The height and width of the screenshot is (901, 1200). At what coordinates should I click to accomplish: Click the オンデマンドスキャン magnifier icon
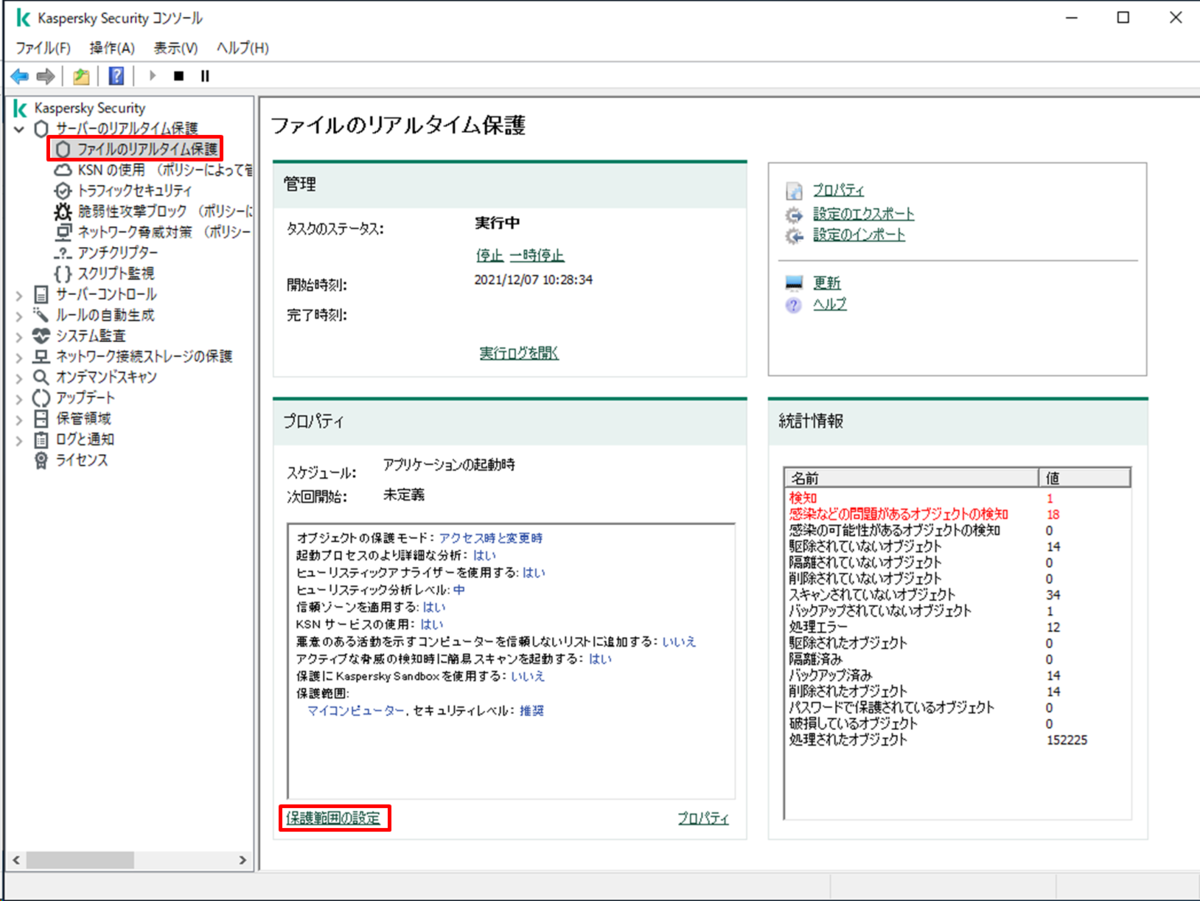[41, 377]
